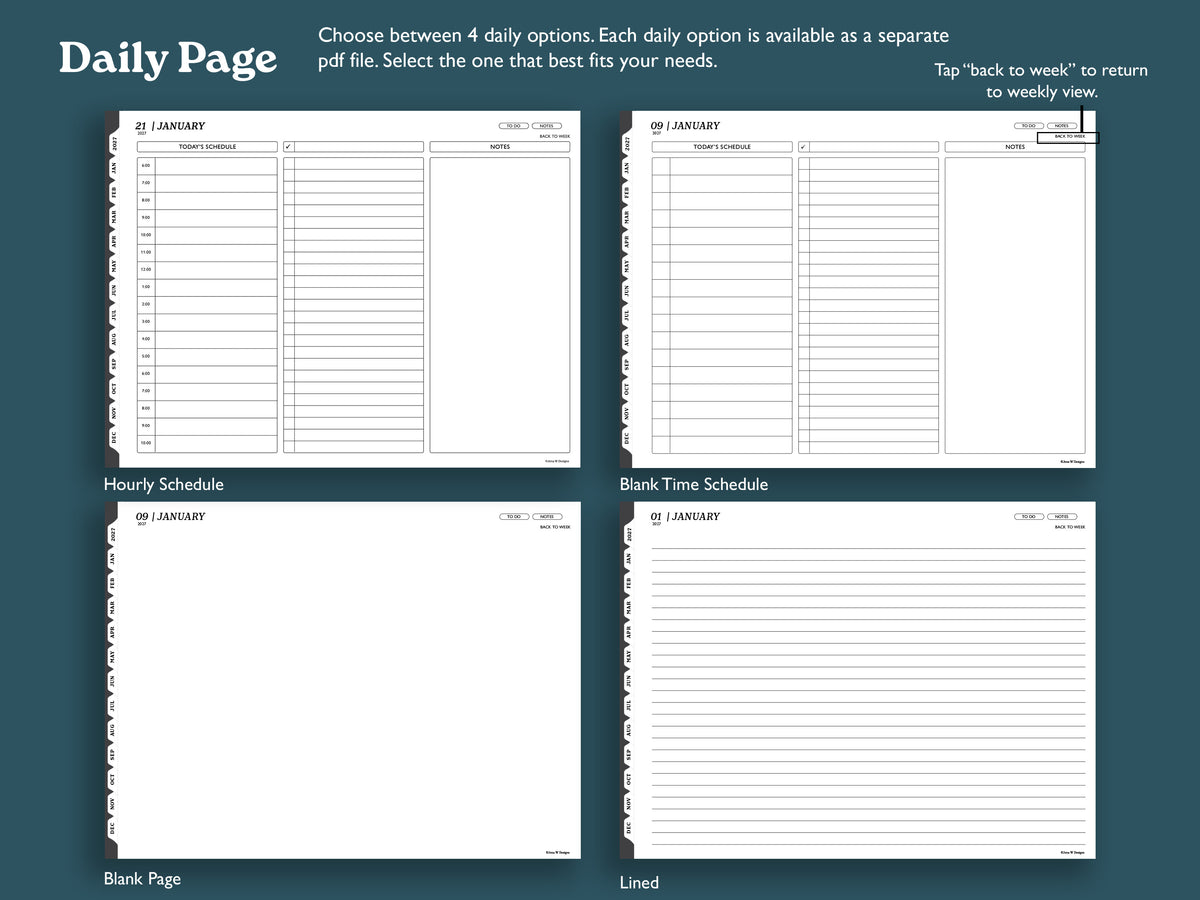Select the 11:00 time slot row
The image size is (1200, 900).
pyautogui.click(x=207, y=253)
